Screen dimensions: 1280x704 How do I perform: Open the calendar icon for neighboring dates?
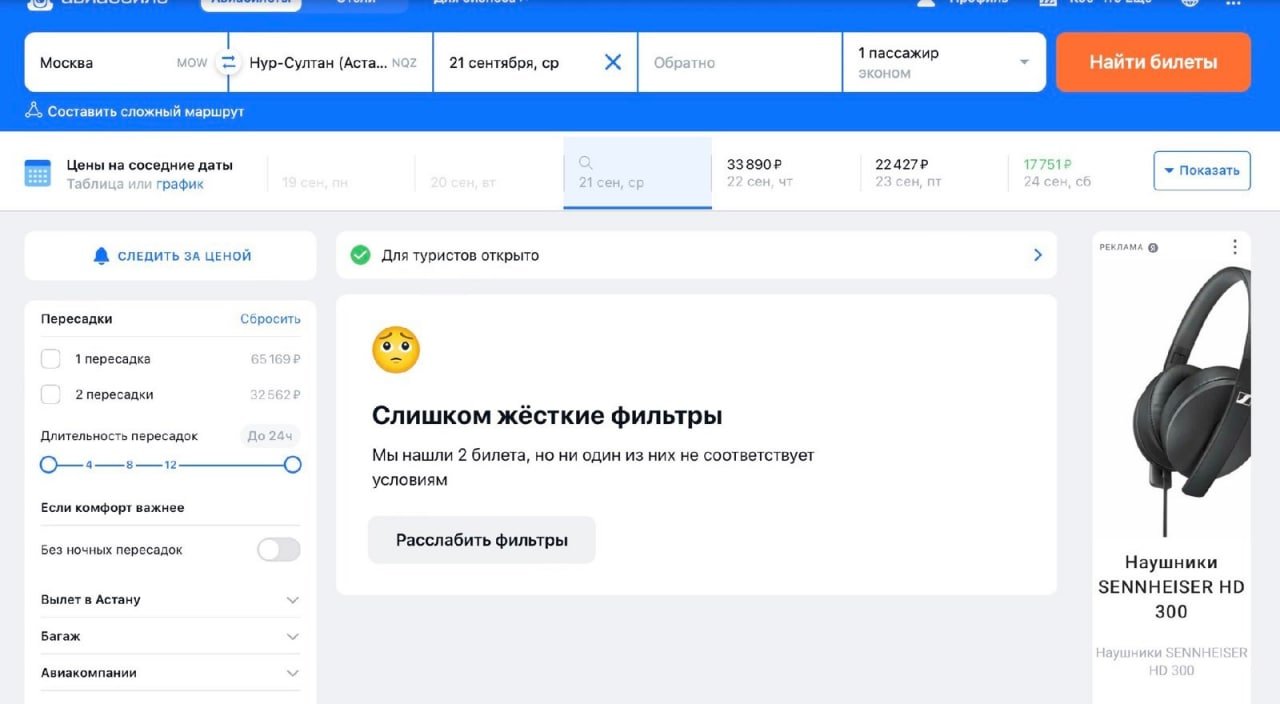click(38, 173)
